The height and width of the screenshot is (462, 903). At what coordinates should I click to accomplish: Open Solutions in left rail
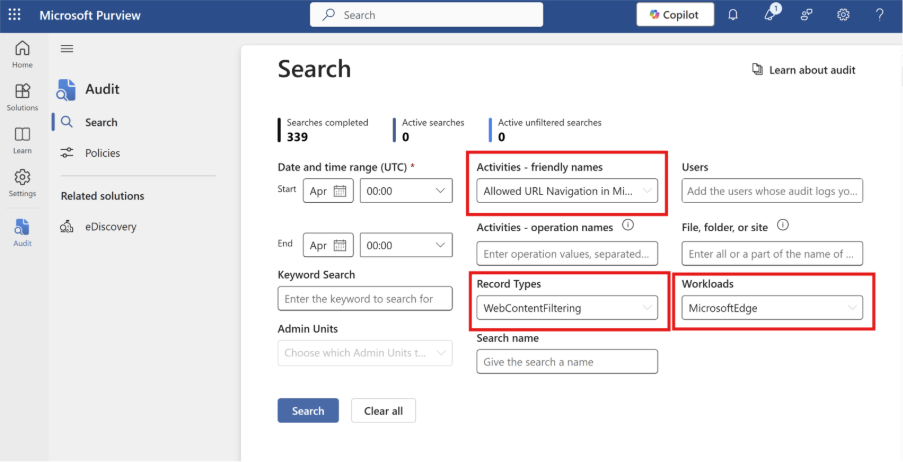[22, 97]
